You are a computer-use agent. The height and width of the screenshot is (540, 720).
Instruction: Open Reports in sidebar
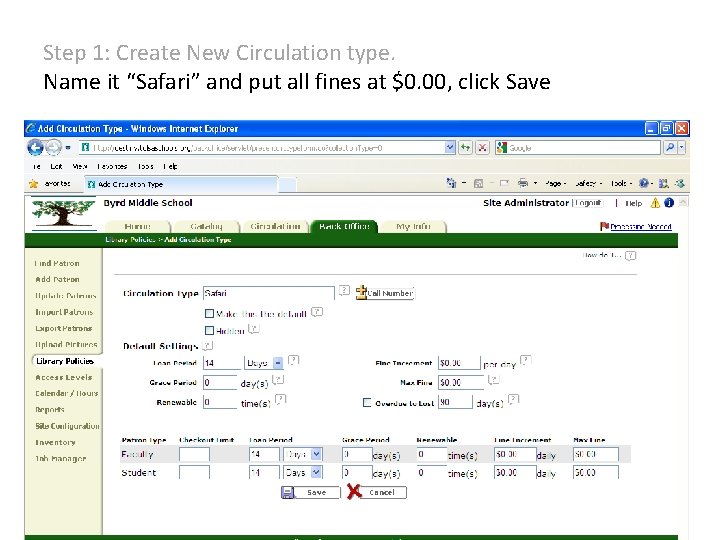point(50,410)
